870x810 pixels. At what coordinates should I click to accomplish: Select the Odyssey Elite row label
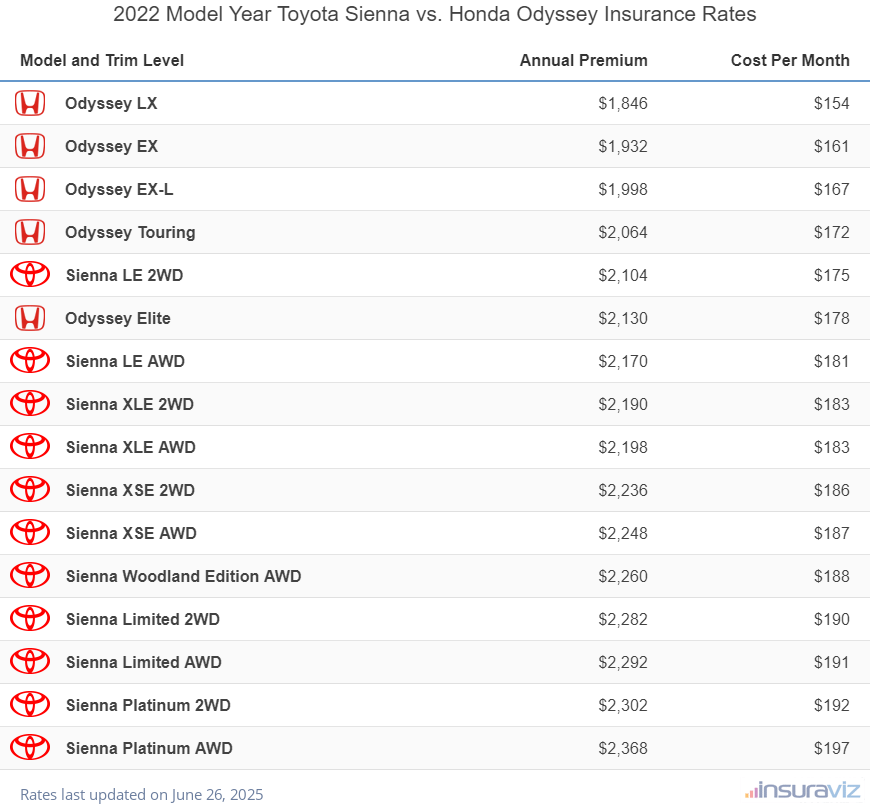(118, 318)
